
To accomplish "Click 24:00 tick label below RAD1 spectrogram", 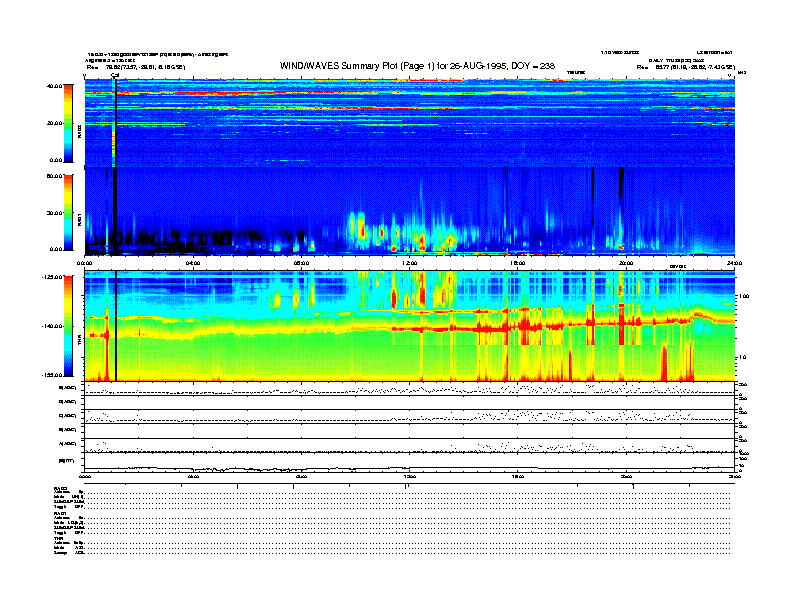I will tap(734, 263).
